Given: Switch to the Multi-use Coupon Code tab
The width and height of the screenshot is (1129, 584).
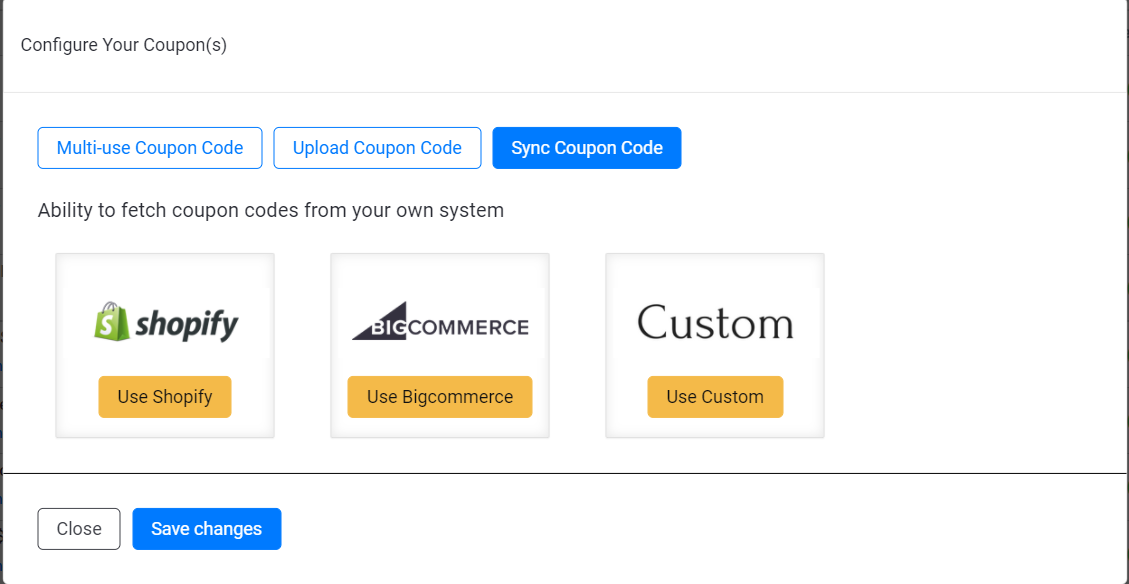Looking at the screenshot, I should click(149, 147).
